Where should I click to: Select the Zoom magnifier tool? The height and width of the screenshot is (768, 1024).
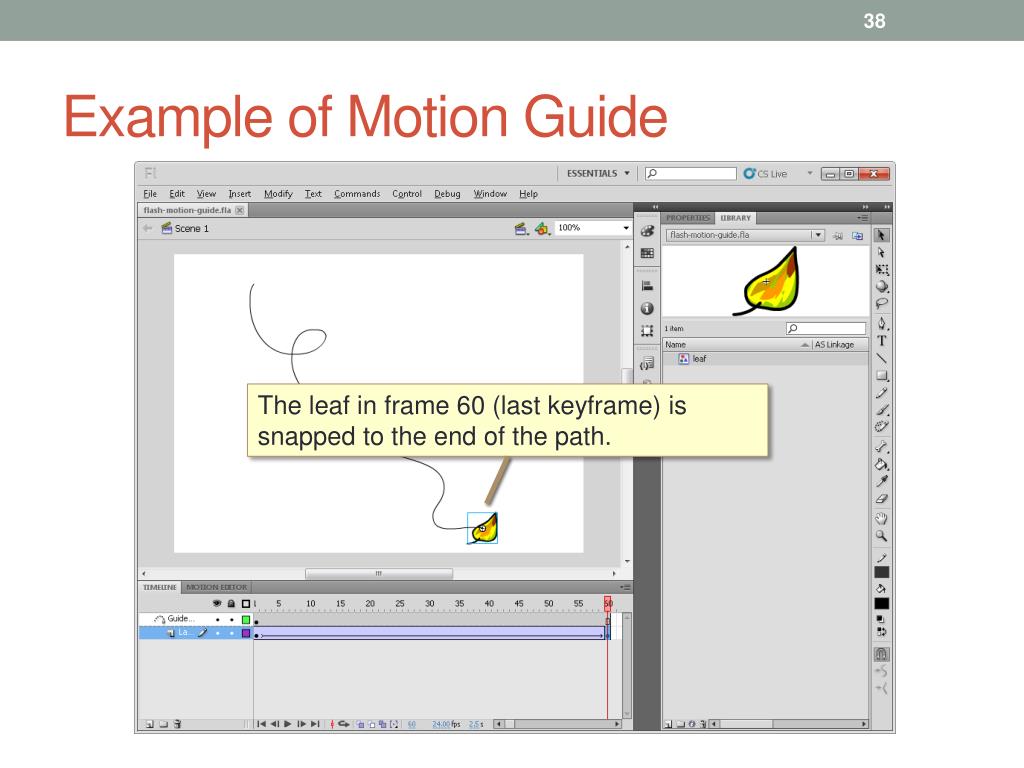click(881, 536)
